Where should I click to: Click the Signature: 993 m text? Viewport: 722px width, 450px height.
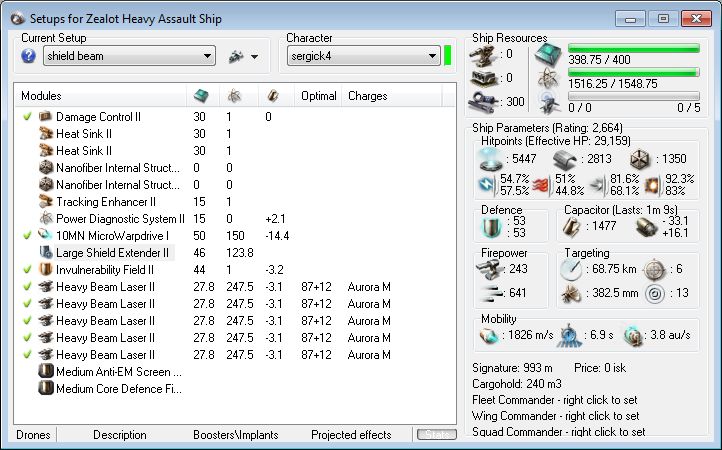[x=512, y=368]
